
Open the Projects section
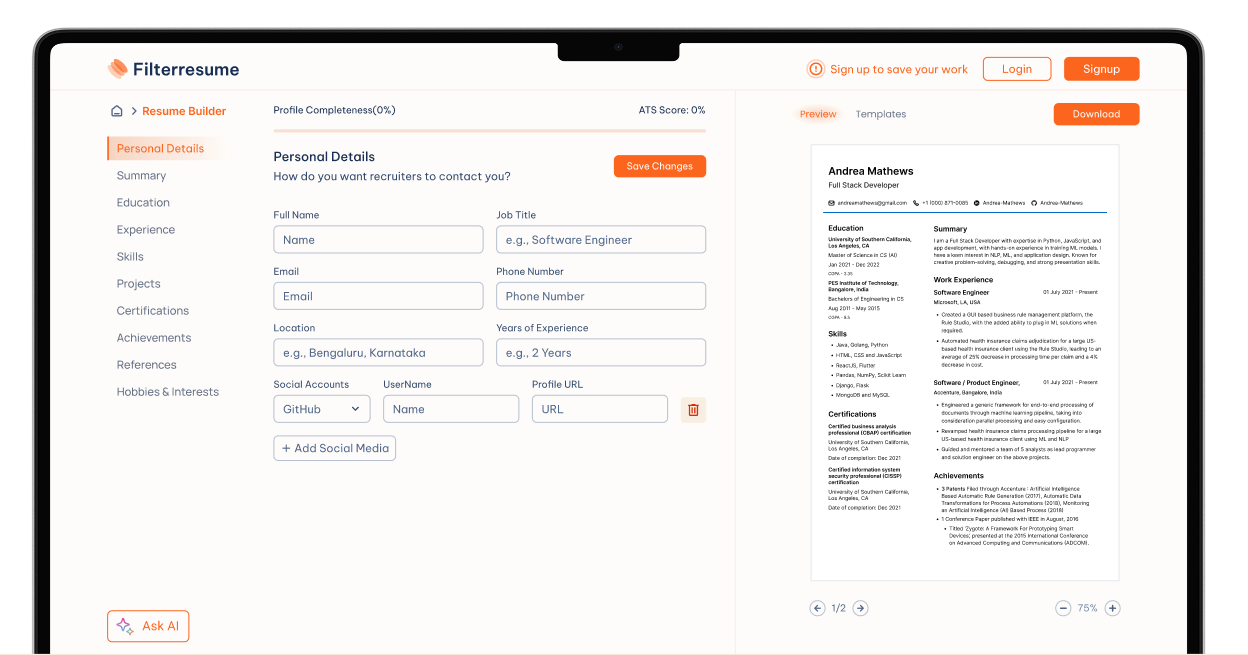pos(138,283)
